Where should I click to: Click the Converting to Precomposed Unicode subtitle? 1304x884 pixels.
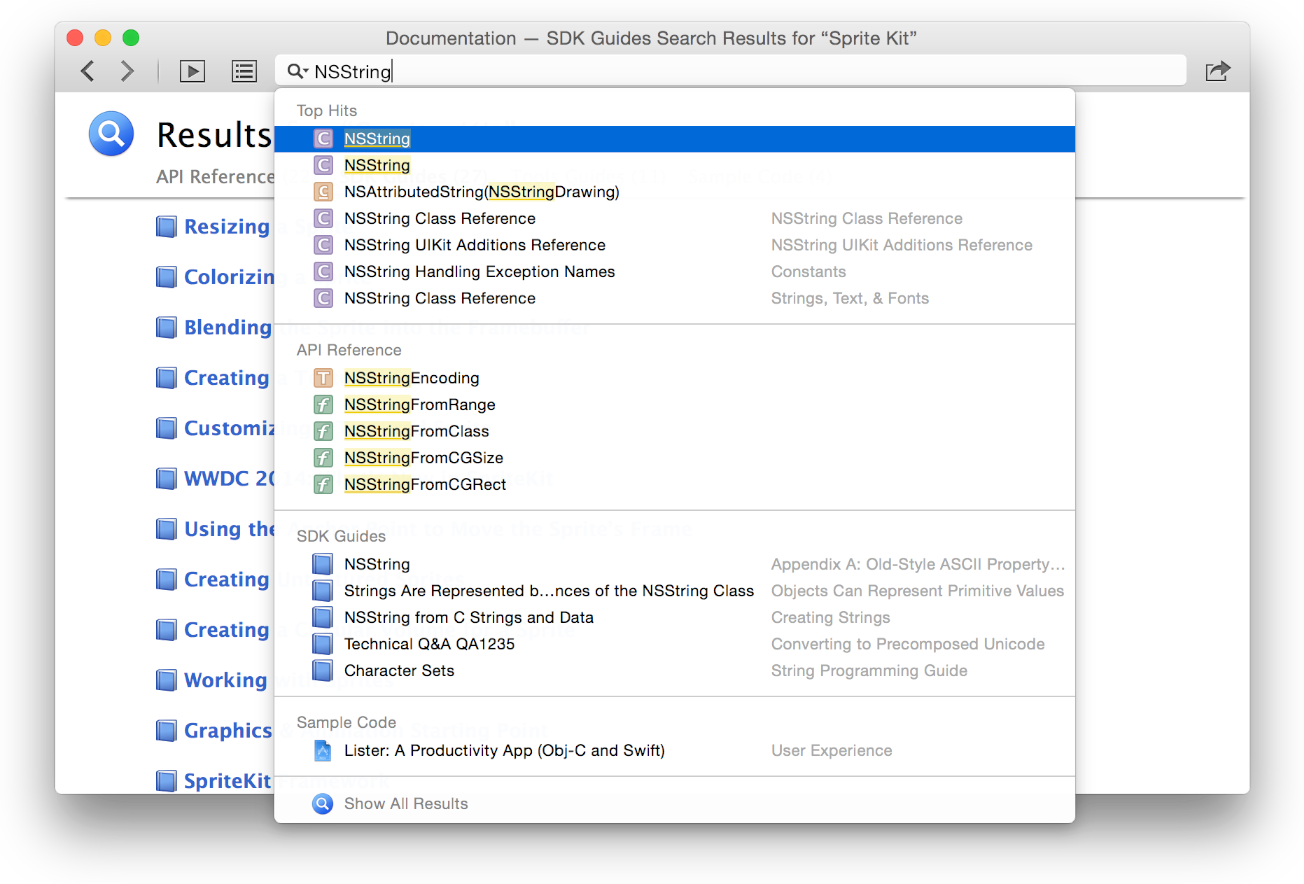(908, 644)
